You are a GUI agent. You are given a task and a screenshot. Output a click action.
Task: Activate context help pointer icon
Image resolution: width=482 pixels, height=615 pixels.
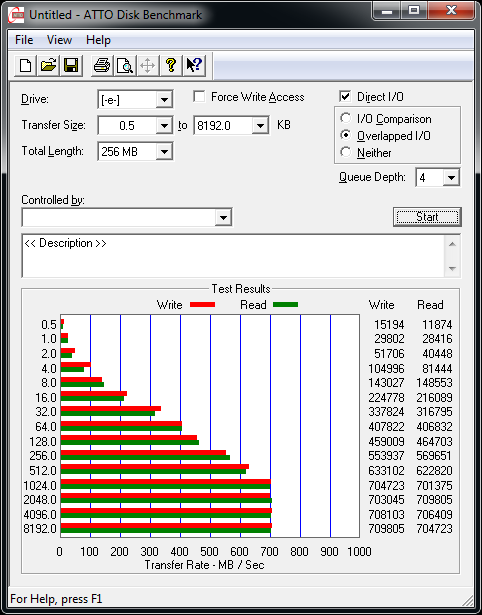(194, 65)
